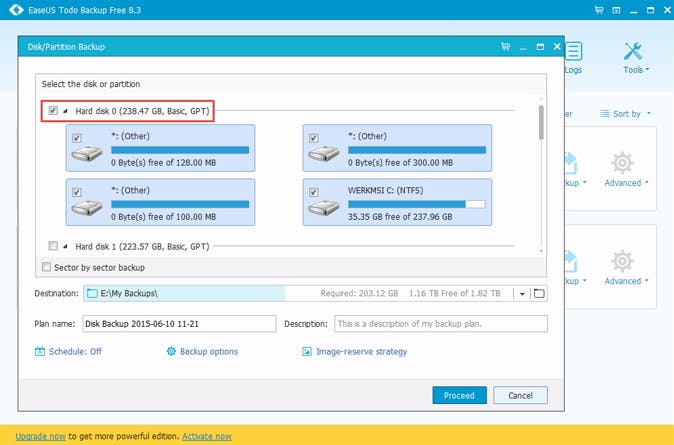Click the EaseUS logo in the main title bar
674x445 pixels.
(16, 9)
